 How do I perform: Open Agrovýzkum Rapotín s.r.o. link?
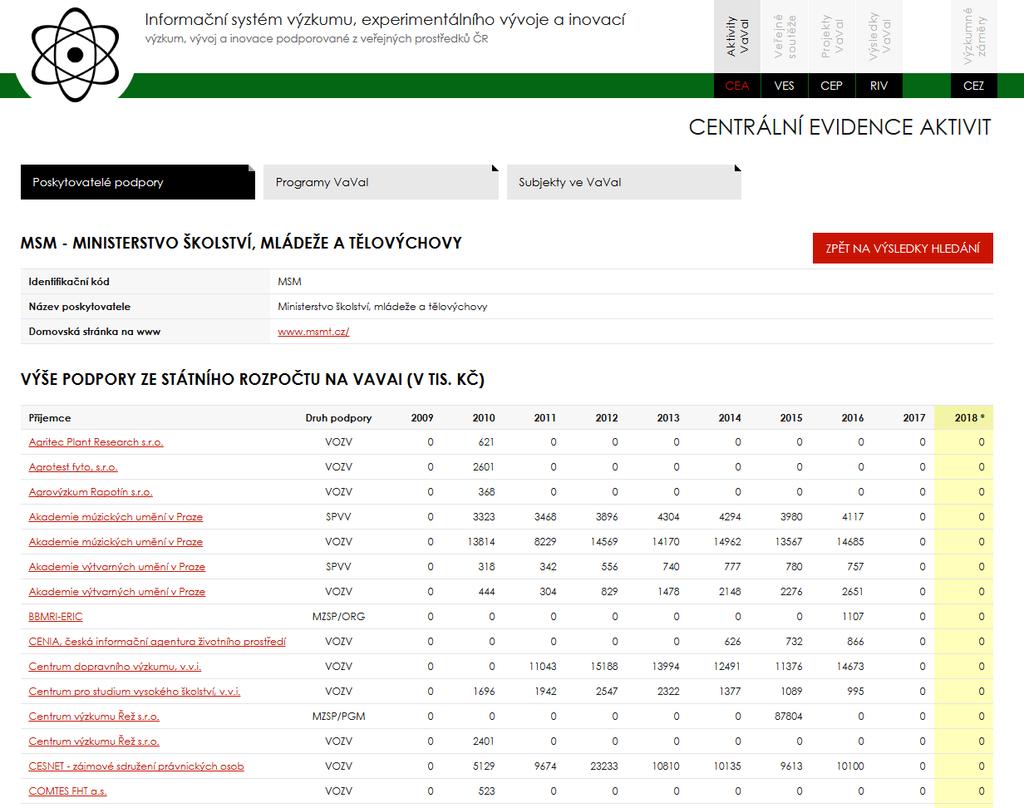(90, 492)
